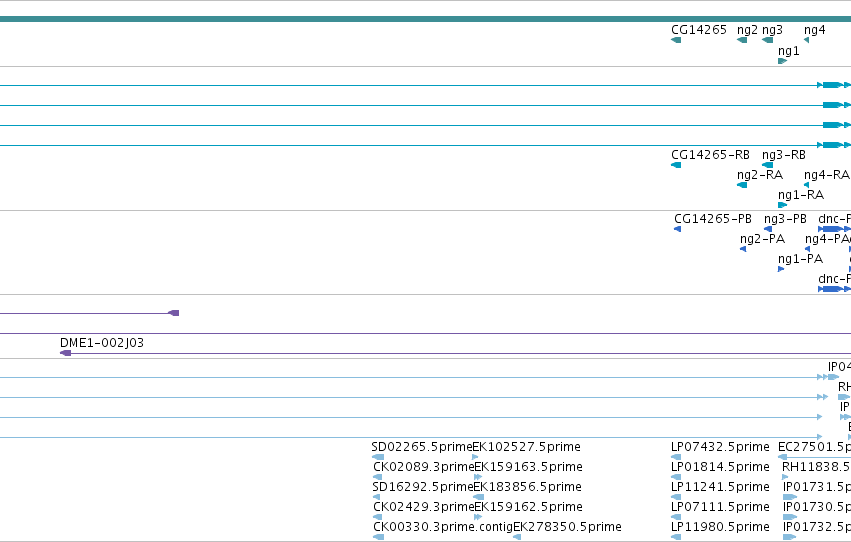Open protein ng3-PB
This screenshot has width=851, height=542.
click(785, 219)
